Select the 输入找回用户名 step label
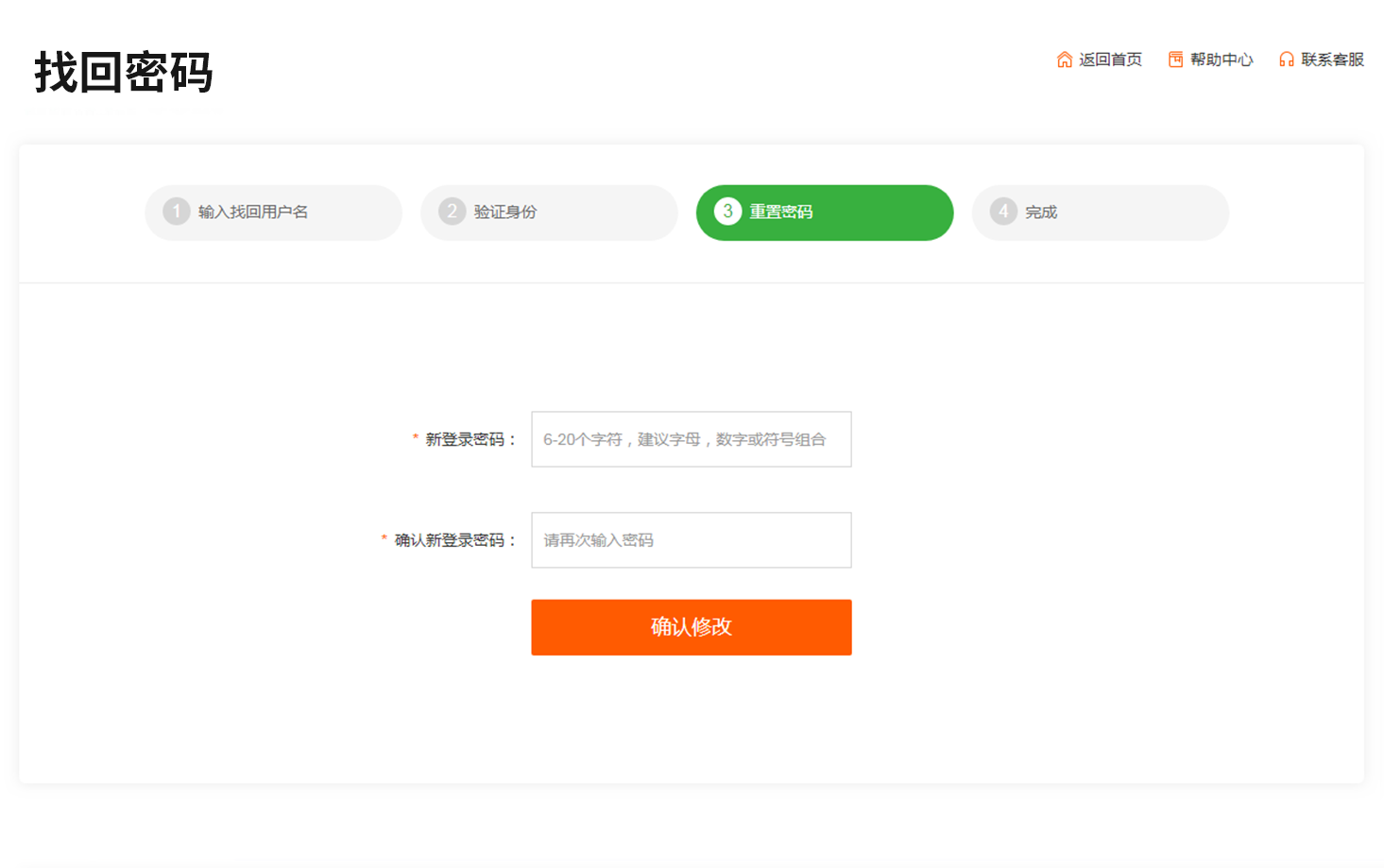 pos(253,213)
